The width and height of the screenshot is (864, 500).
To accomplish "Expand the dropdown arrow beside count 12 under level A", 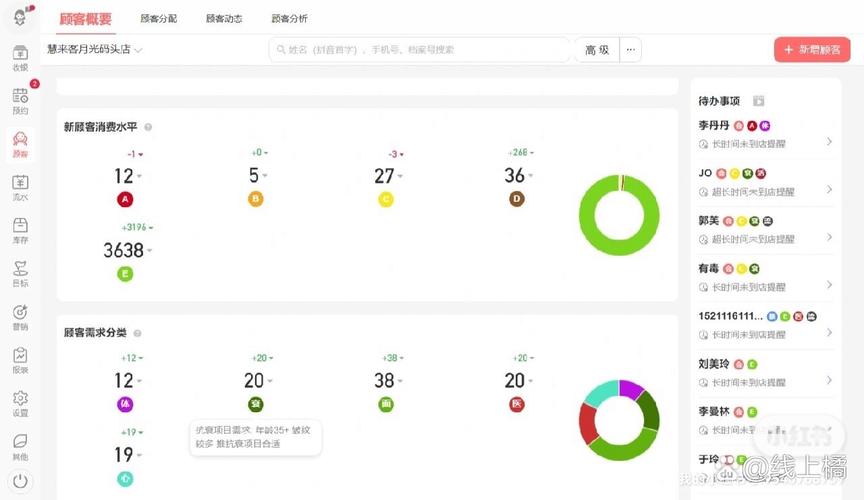I will [x=139, y=176].
